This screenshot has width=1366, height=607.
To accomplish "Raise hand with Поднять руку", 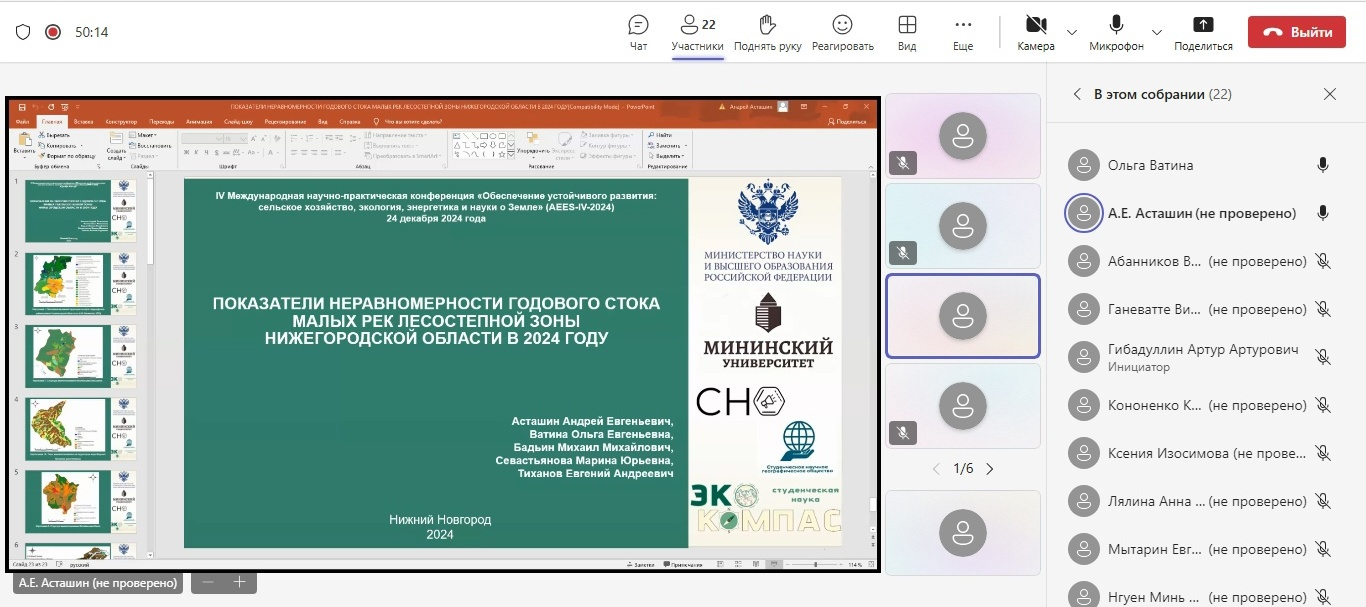I will tap(767, 25).
